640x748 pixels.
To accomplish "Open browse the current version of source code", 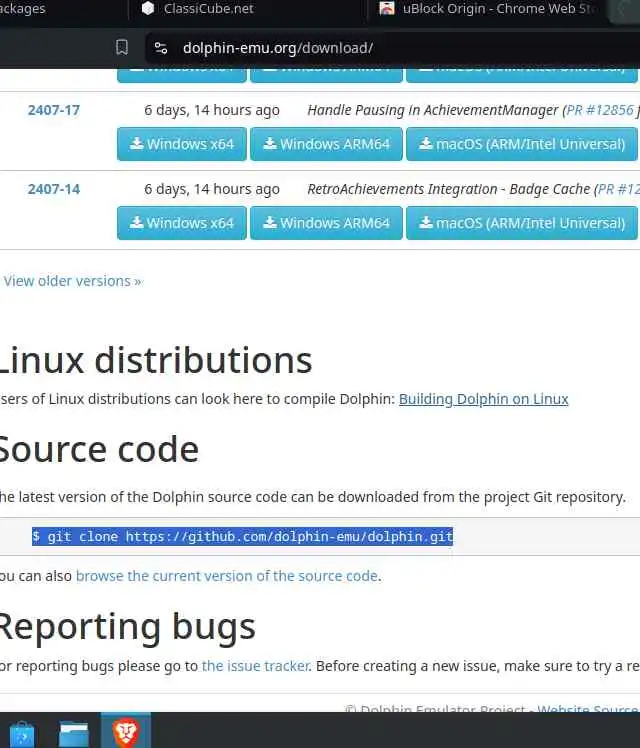I will [227, 576].
